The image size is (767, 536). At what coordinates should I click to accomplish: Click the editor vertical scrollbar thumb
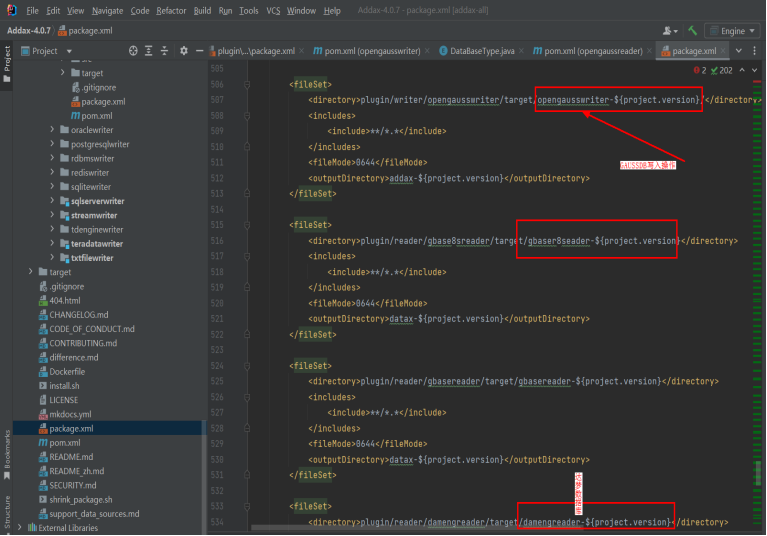(x=758, y=473)
